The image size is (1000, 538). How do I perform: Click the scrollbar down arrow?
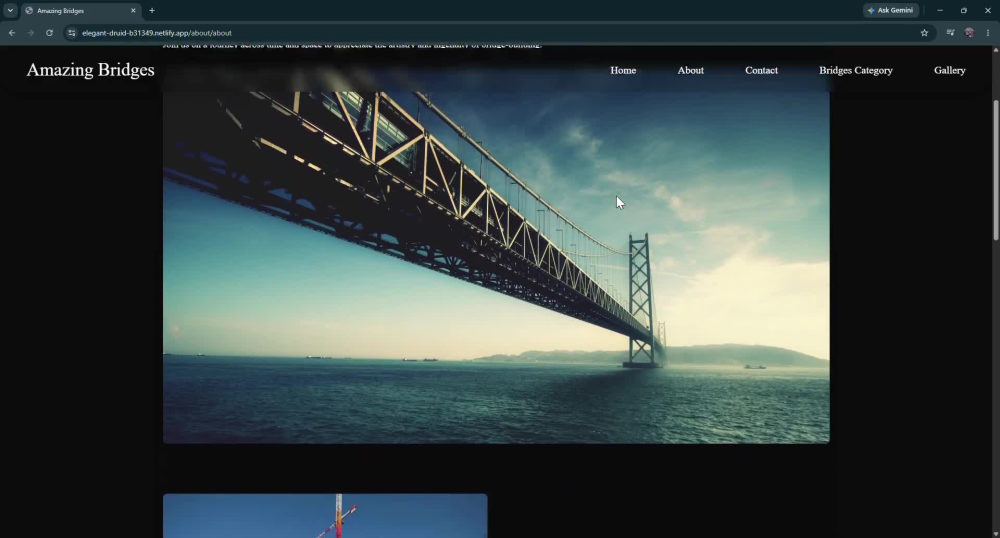tap(996, 534)
